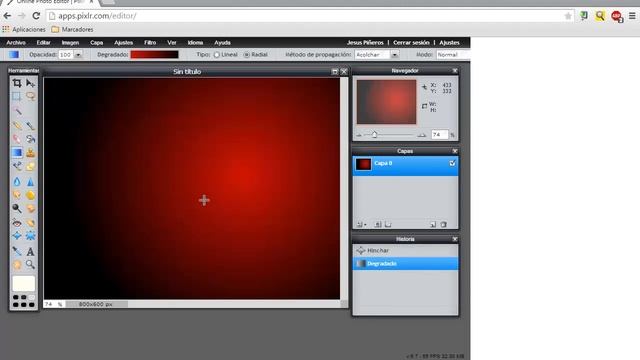This screenshot has width=640, height=360.
Task: Select the Spot Heal tool
Action: (x=31, y=223)
